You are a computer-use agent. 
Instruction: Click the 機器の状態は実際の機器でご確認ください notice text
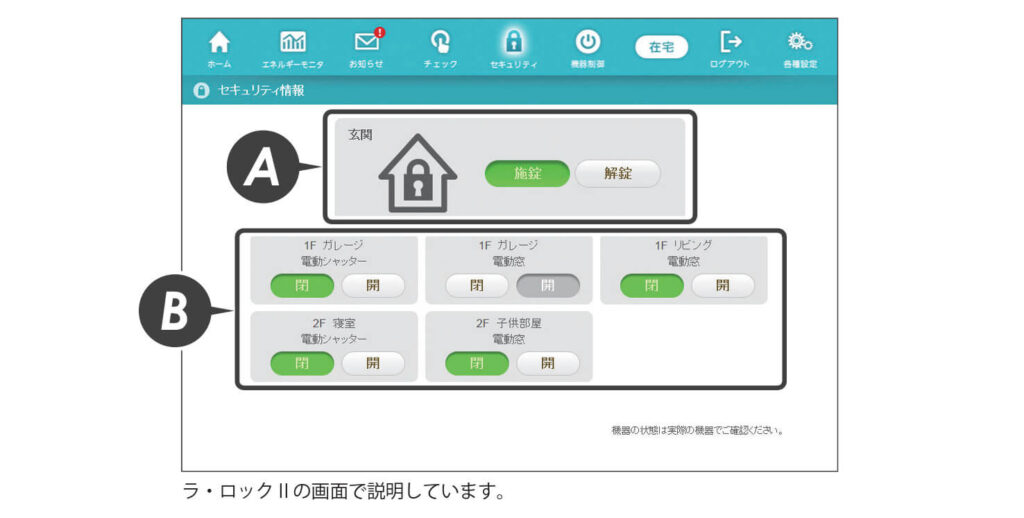point(697,430)
